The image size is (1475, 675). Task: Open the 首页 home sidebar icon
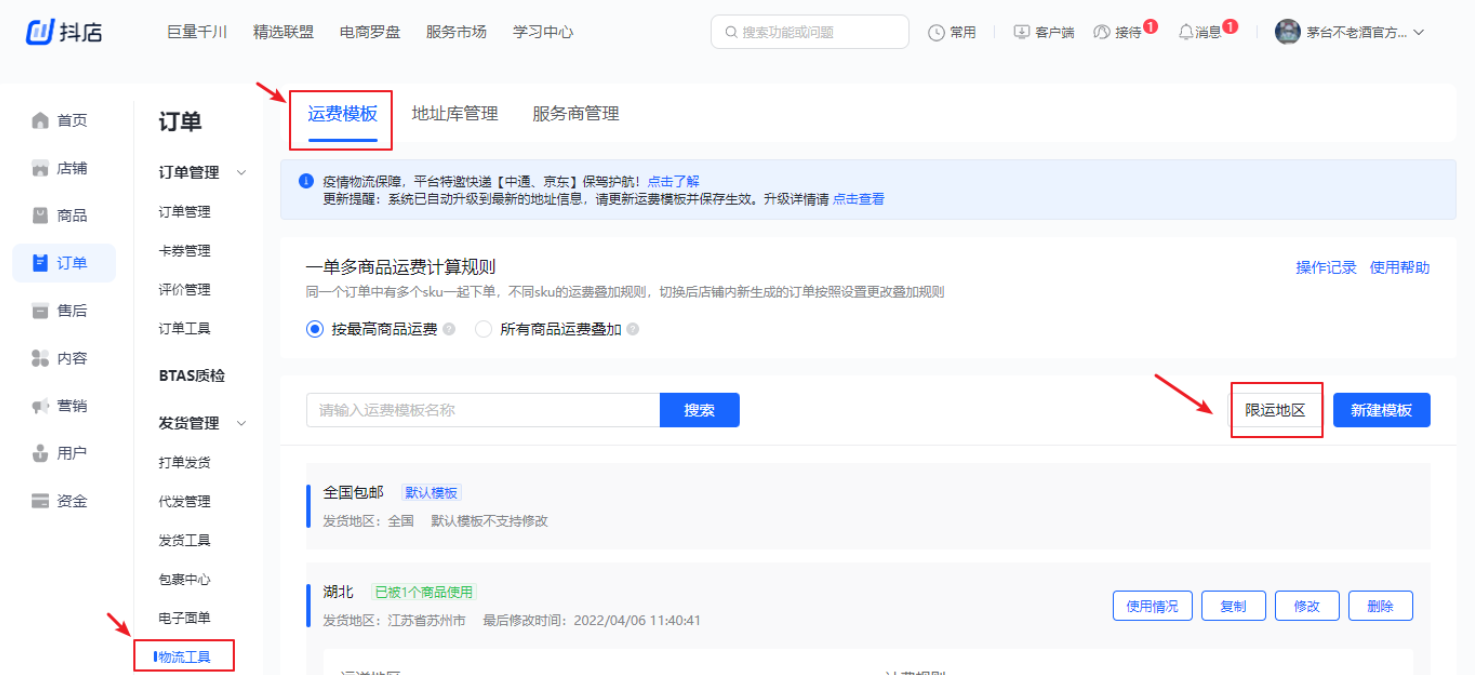pos(40,121)
